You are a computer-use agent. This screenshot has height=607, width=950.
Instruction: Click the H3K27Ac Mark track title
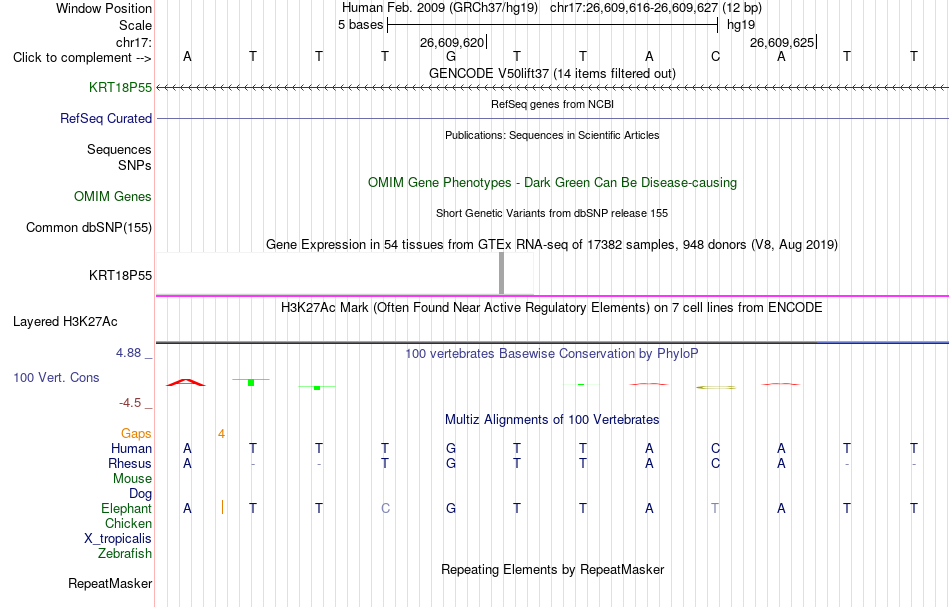552,308
